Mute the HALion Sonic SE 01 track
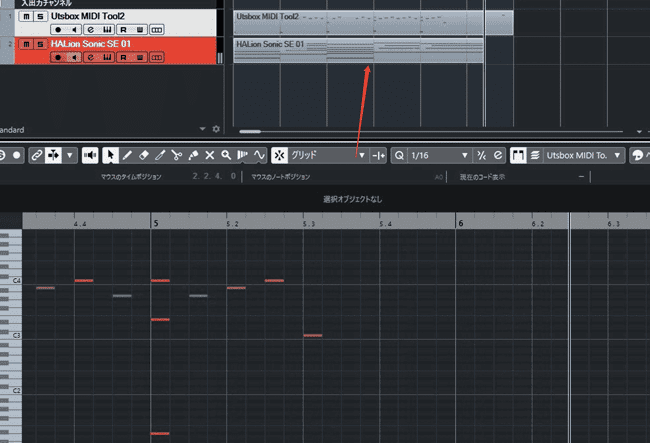Screen dimensions: 650x443 tap(26, 44)
